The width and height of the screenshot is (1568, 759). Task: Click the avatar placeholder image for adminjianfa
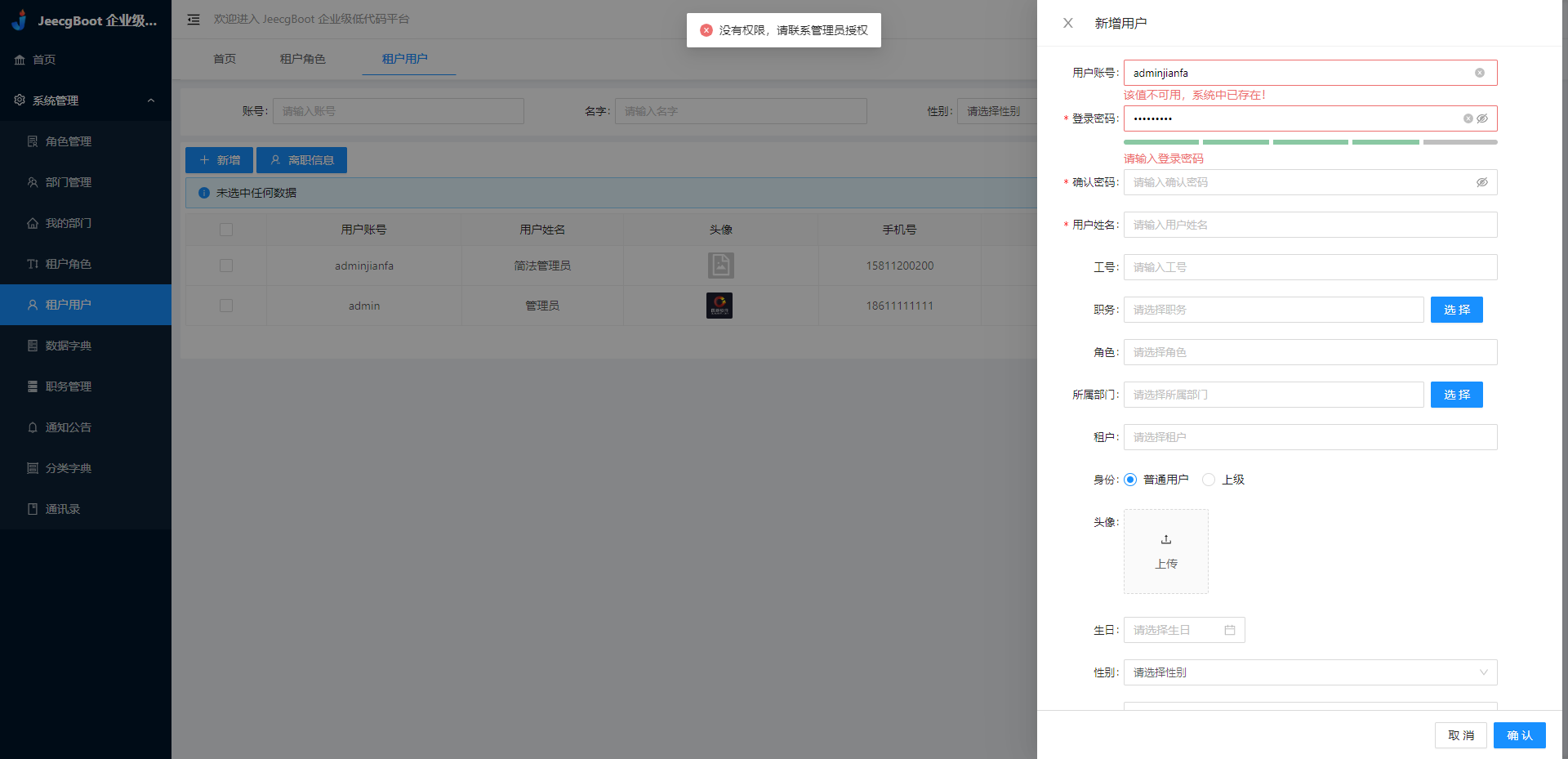pos(720,265)
